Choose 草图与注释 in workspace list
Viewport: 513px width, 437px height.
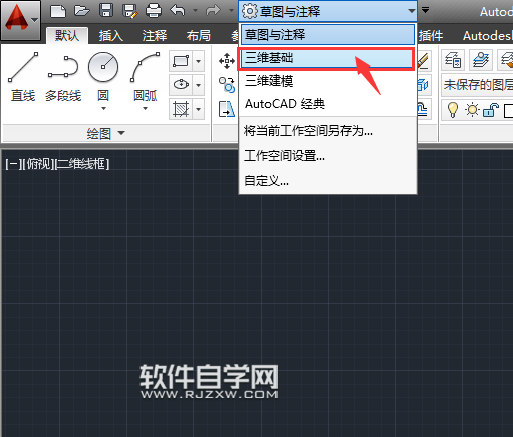coord(328,34)
